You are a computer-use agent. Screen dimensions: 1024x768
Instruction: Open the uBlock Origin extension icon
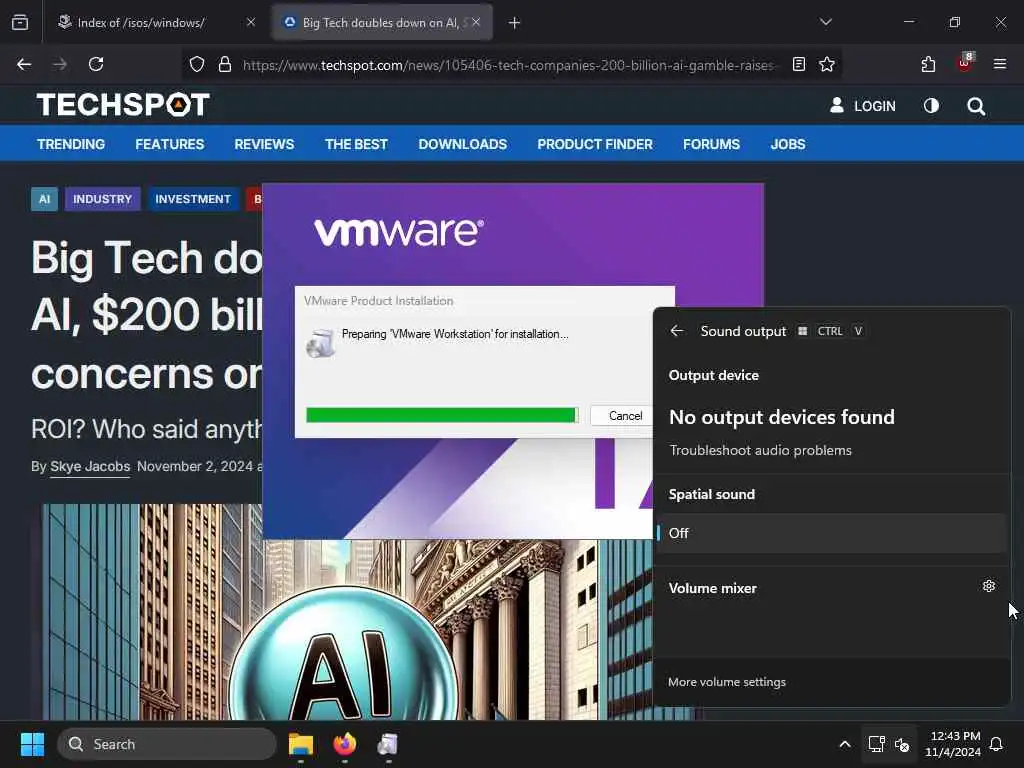[x=965, y=63]
